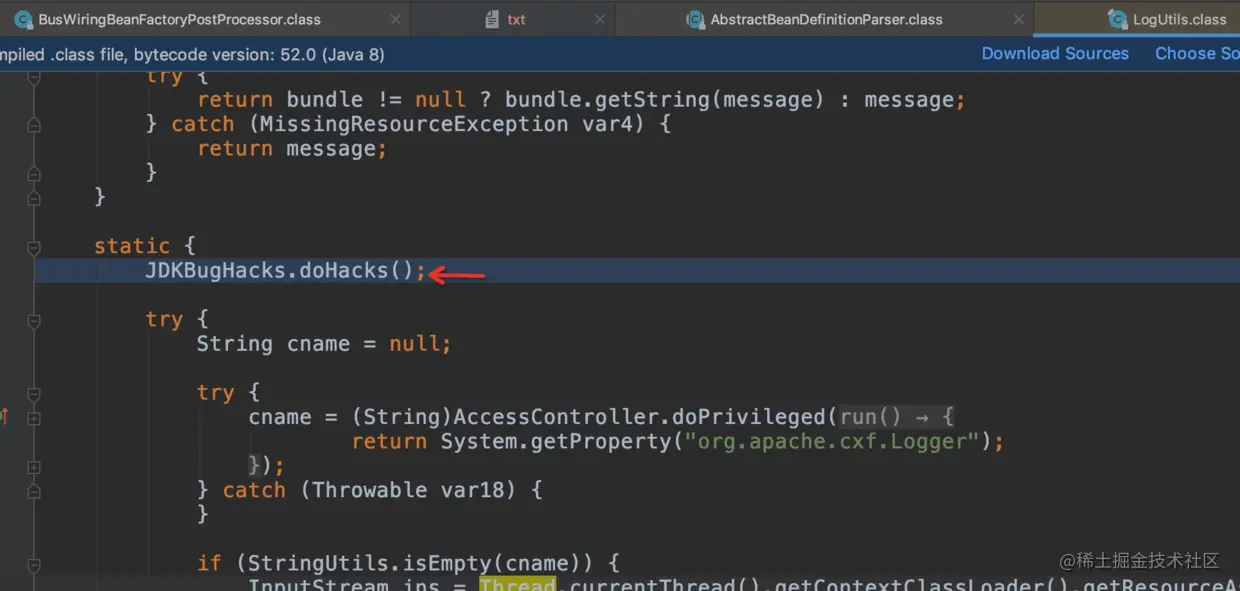Click the AbstractBeanDefinitionParser class file icon

point(695,19)
